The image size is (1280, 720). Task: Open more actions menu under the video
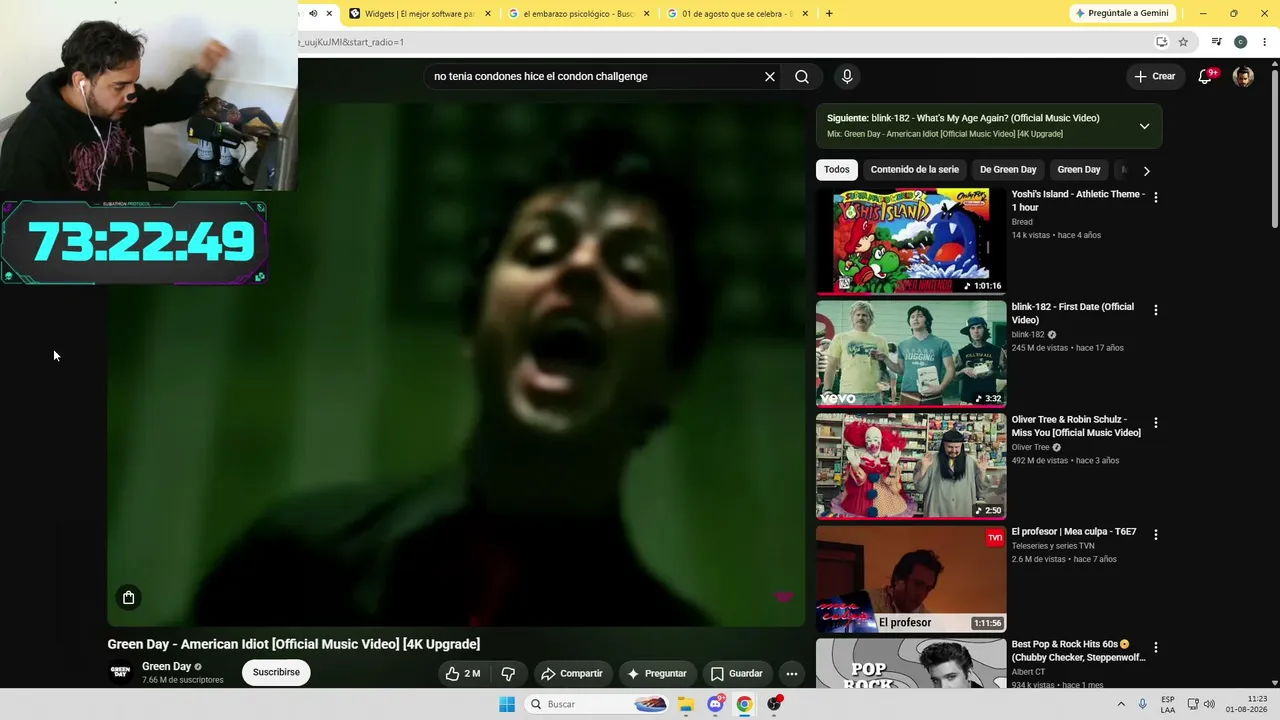[x=791, y=673]
